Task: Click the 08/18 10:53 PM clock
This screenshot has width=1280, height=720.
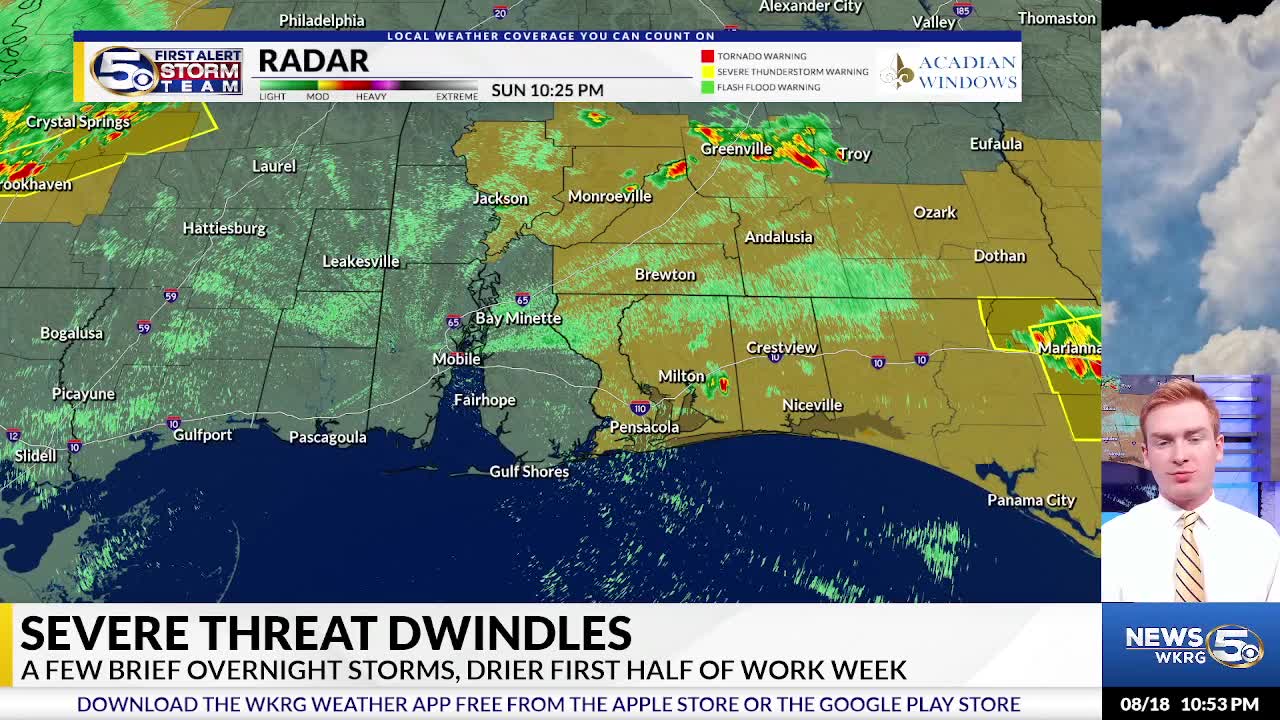Action: [x=1189, y=704]
